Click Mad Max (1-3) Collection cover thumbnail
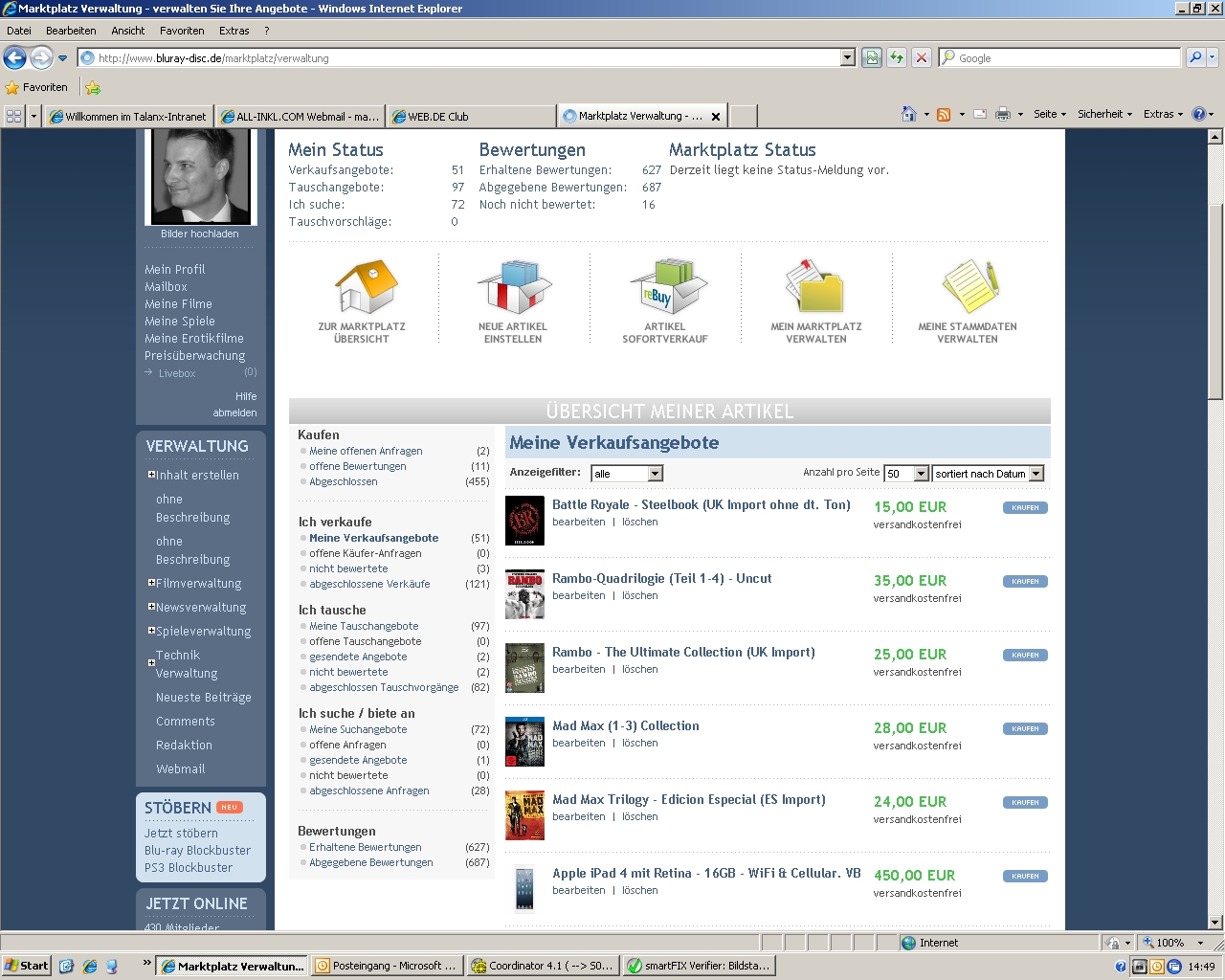1225x980 pixels. tap(524, 742)
